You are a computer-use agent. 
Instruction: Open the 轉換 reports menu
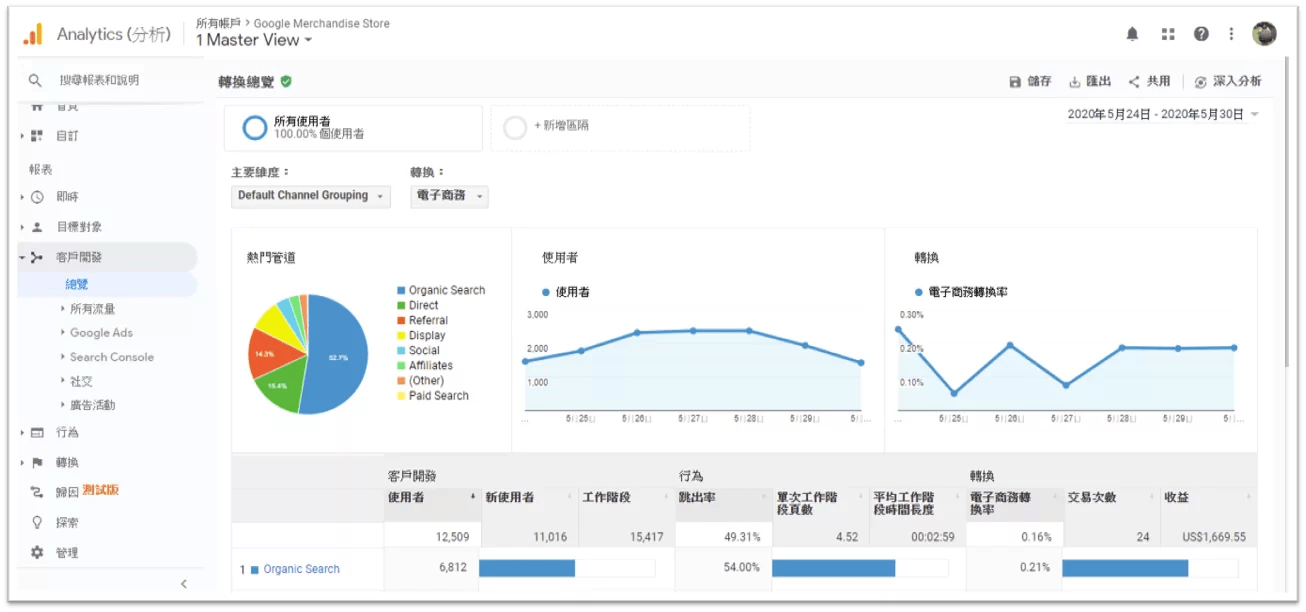point(67,463)
